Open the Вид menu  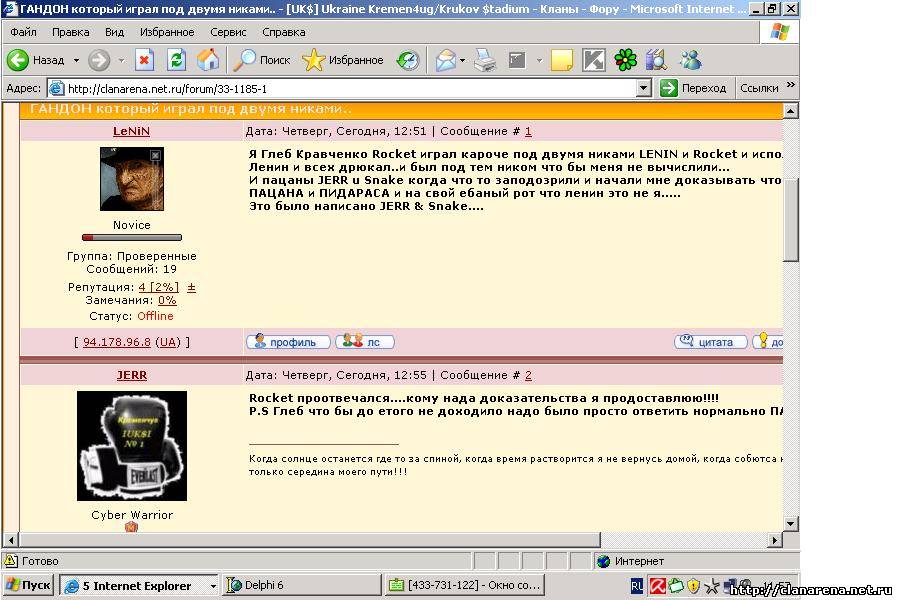click(114, 32)
